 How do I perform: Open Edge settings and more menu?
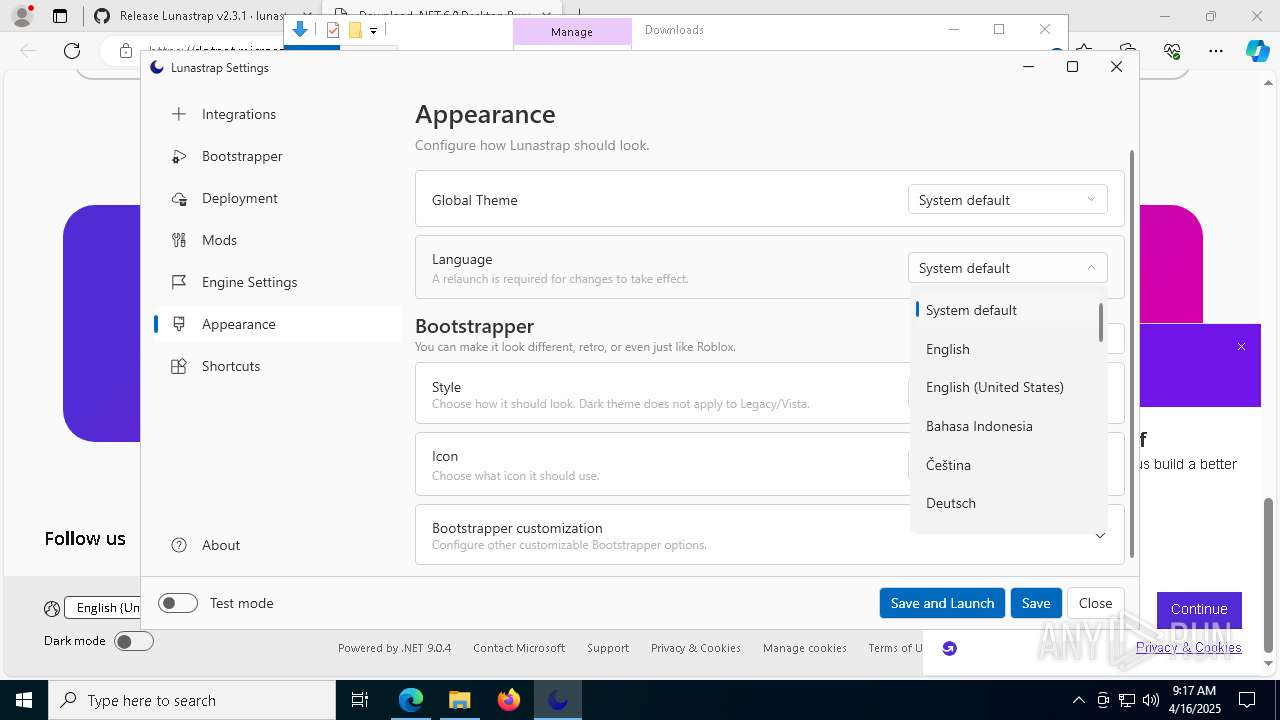[1216, 50]
